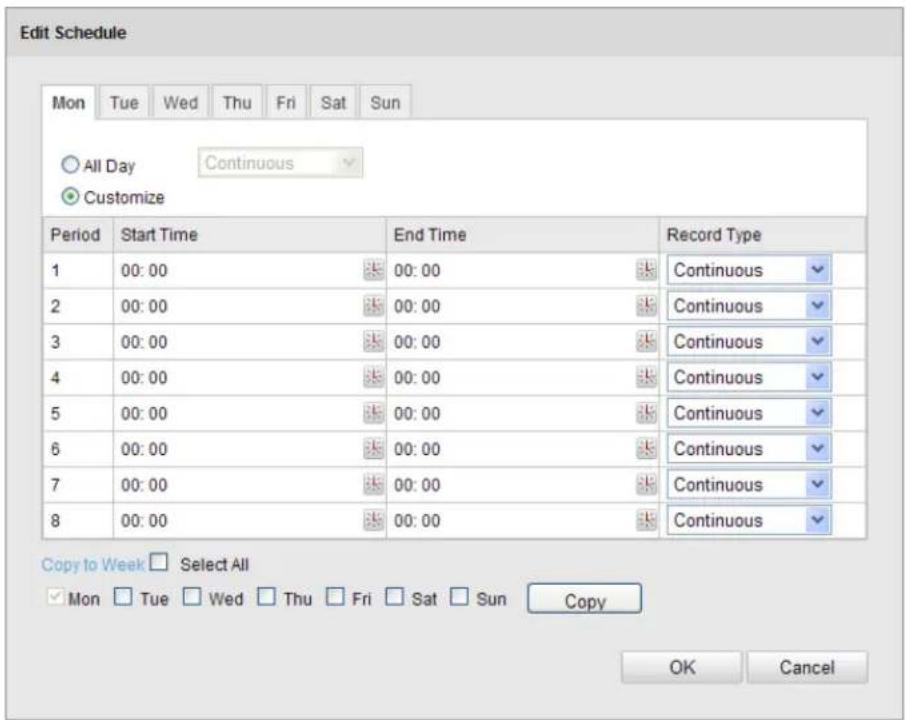This screenshot has width=906, height=720.
Task: Select the Customize radio option
Action: click(70, 197)
